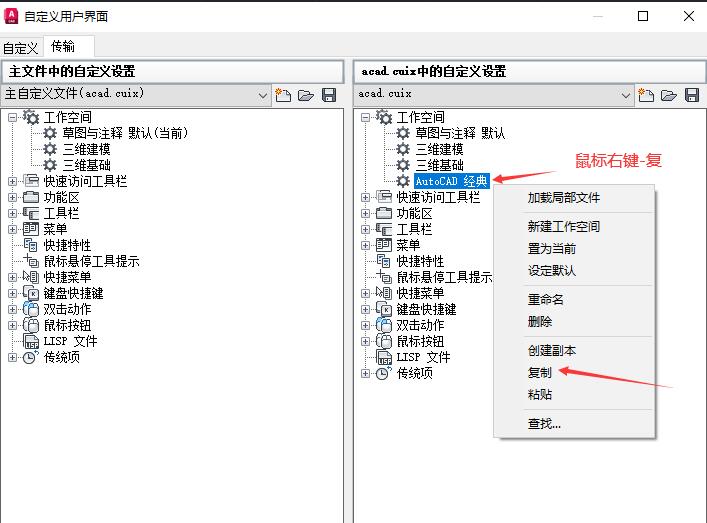This screenshot has height=523, width=707.
Task: Expand 鼠标按钮 node in right tree
Action: (366, 341)
